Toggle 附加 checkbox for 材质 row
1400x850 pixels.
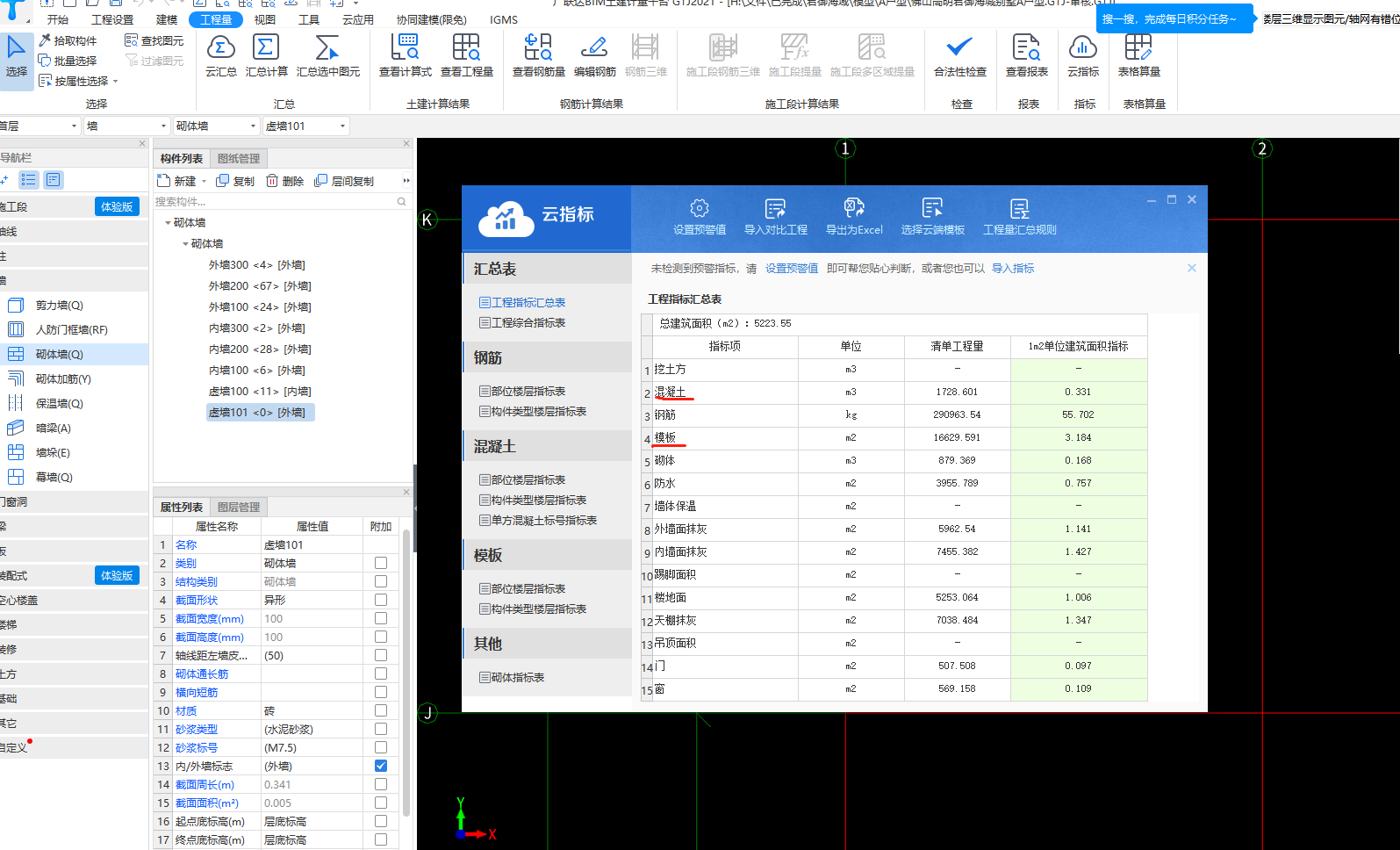381,710
